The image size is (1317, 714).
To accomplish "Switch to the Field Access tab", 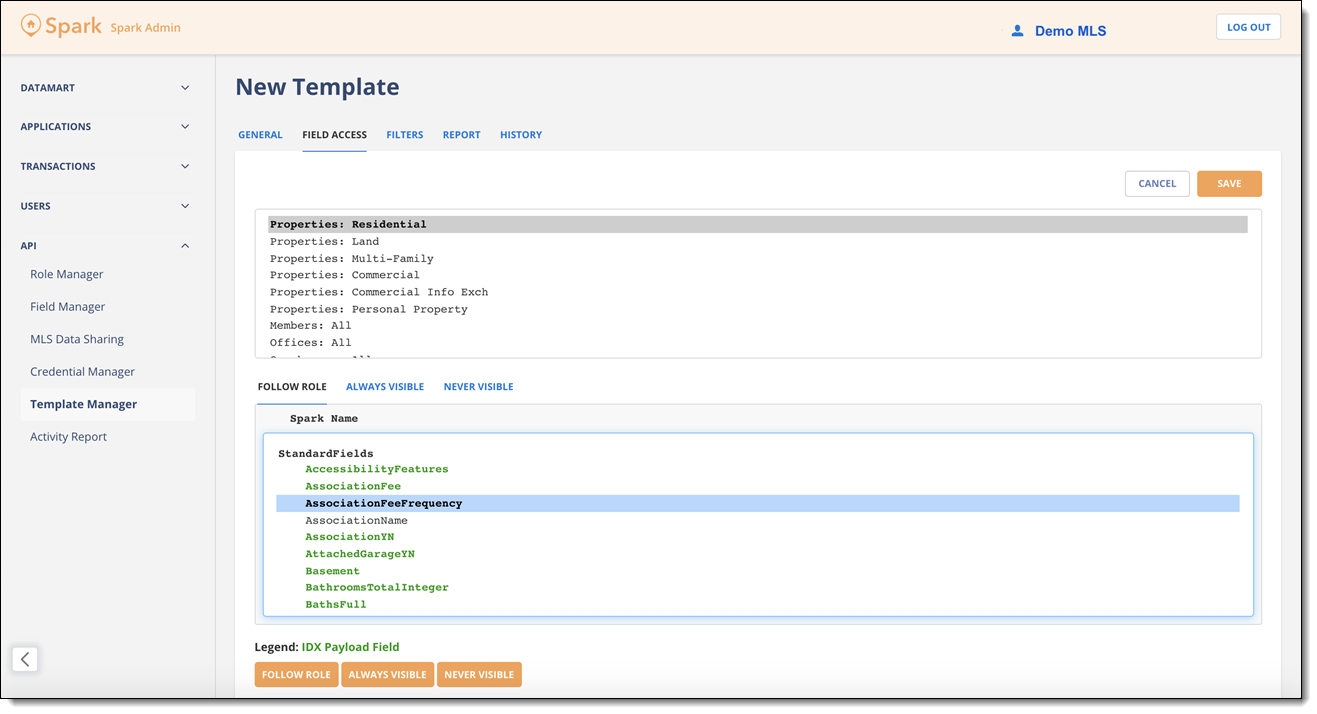I will click(335, 135).
